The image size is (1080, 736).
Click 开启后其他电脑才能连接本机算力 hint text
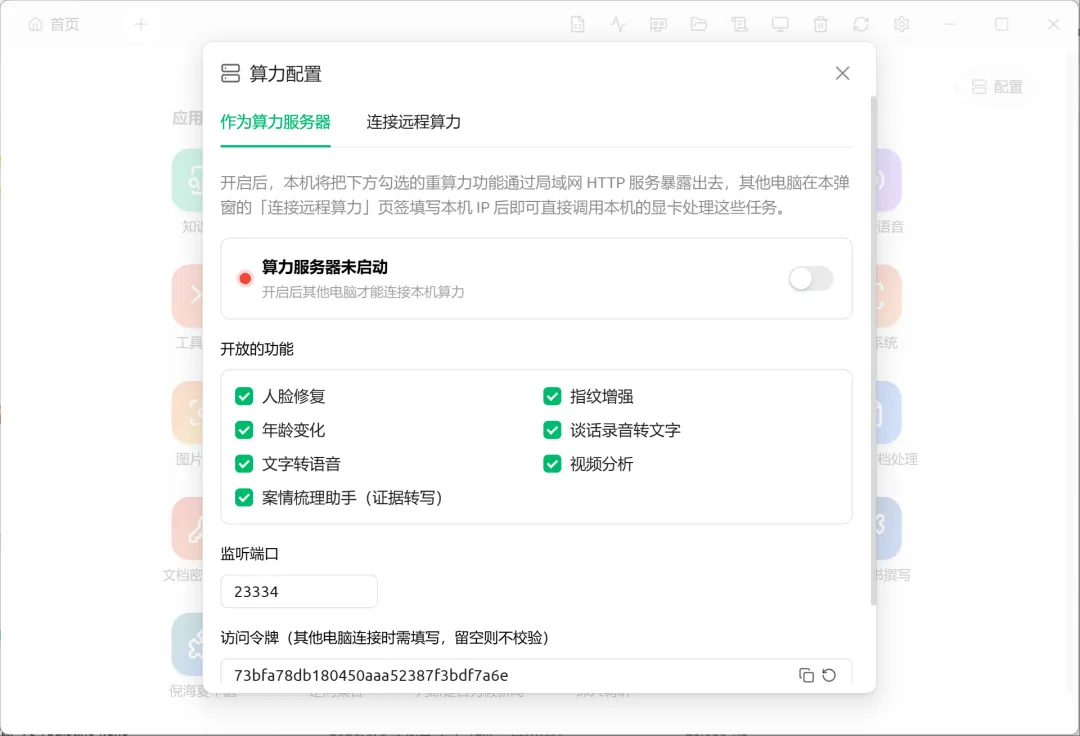(x=363, y=292)
